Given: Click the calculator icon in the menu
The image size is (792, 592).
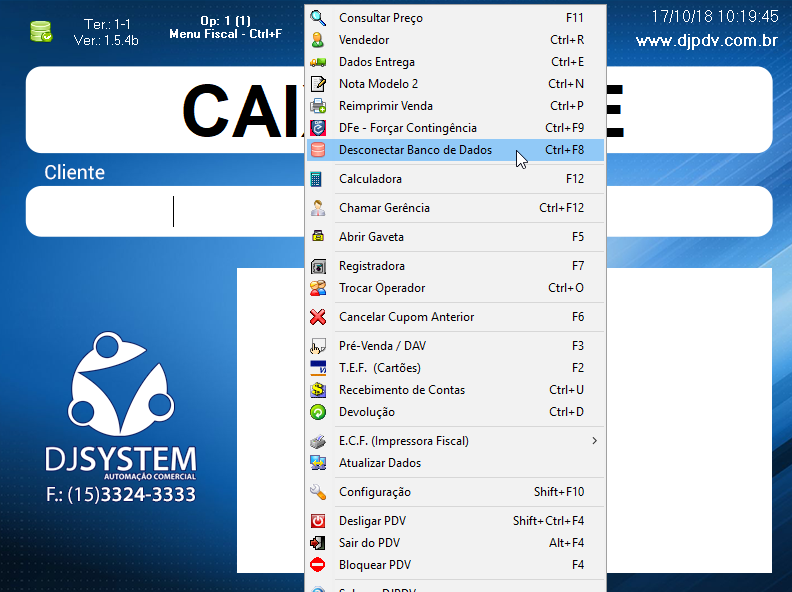Looking at the screenshot, I should pyautogui.click(x=318, y=179).
